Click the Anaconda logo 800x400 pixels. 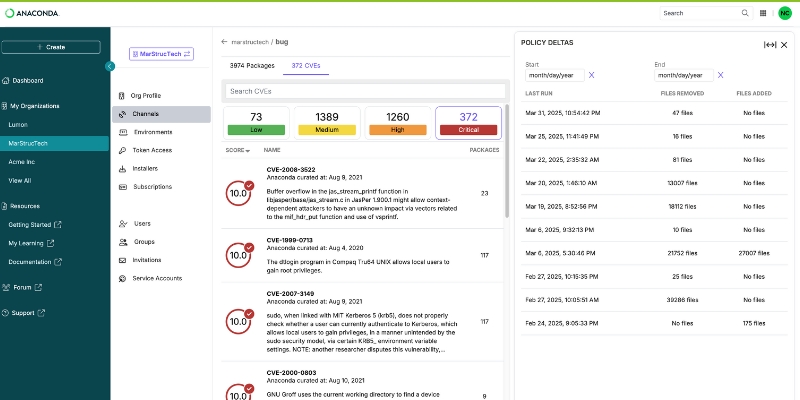coord(32,13)
